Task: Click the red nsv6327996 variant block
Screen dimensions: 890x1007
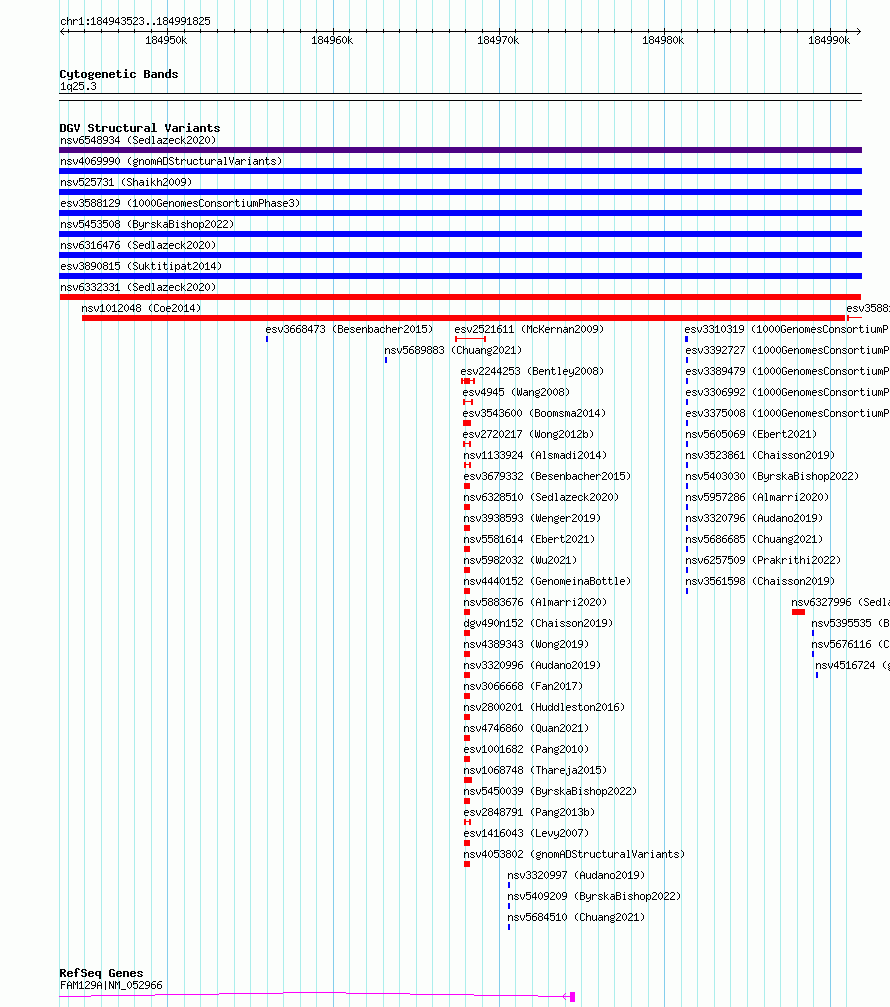Action: (798, 612)
